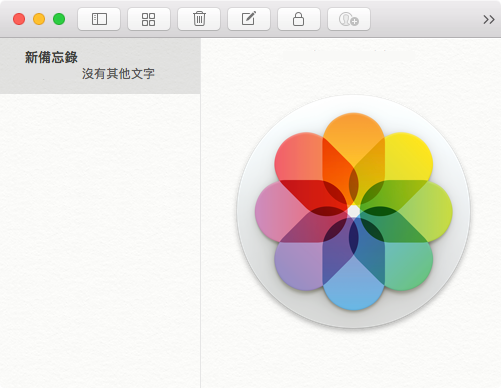Expand hidden toolbar items chevron
The image size is (501, 388).
(x=489, y=20)
